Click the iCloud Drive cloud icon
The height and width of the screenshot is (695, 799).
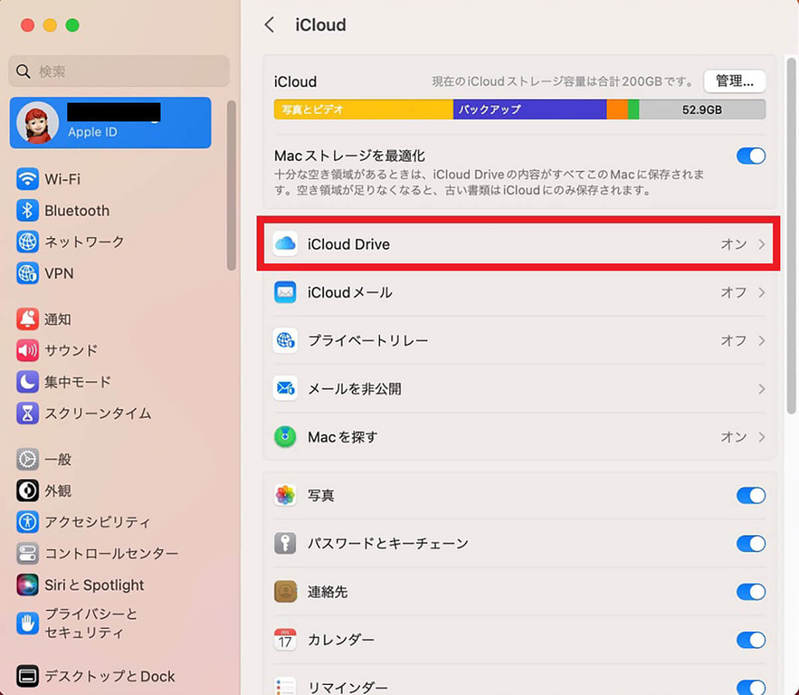click(x=285, y=244)
